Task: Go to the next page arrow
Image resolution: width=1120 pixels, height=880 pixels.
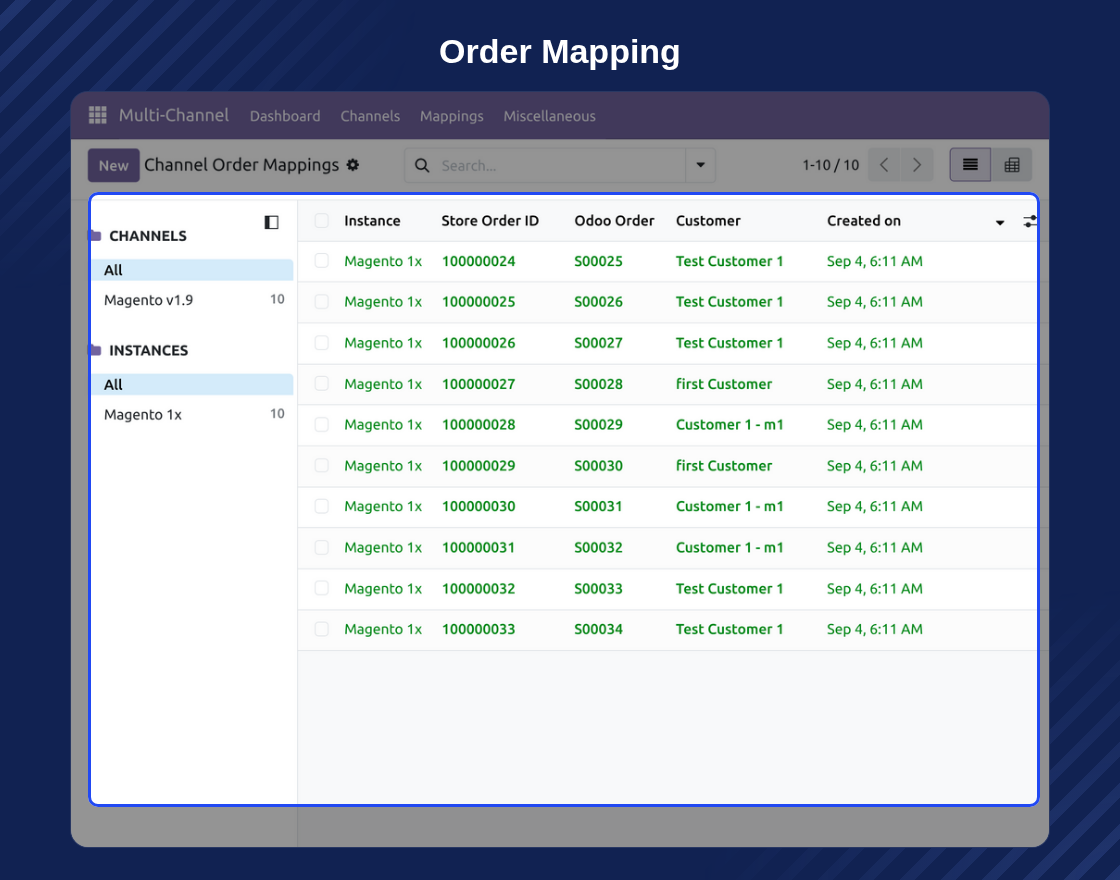Action: point(917,165)
